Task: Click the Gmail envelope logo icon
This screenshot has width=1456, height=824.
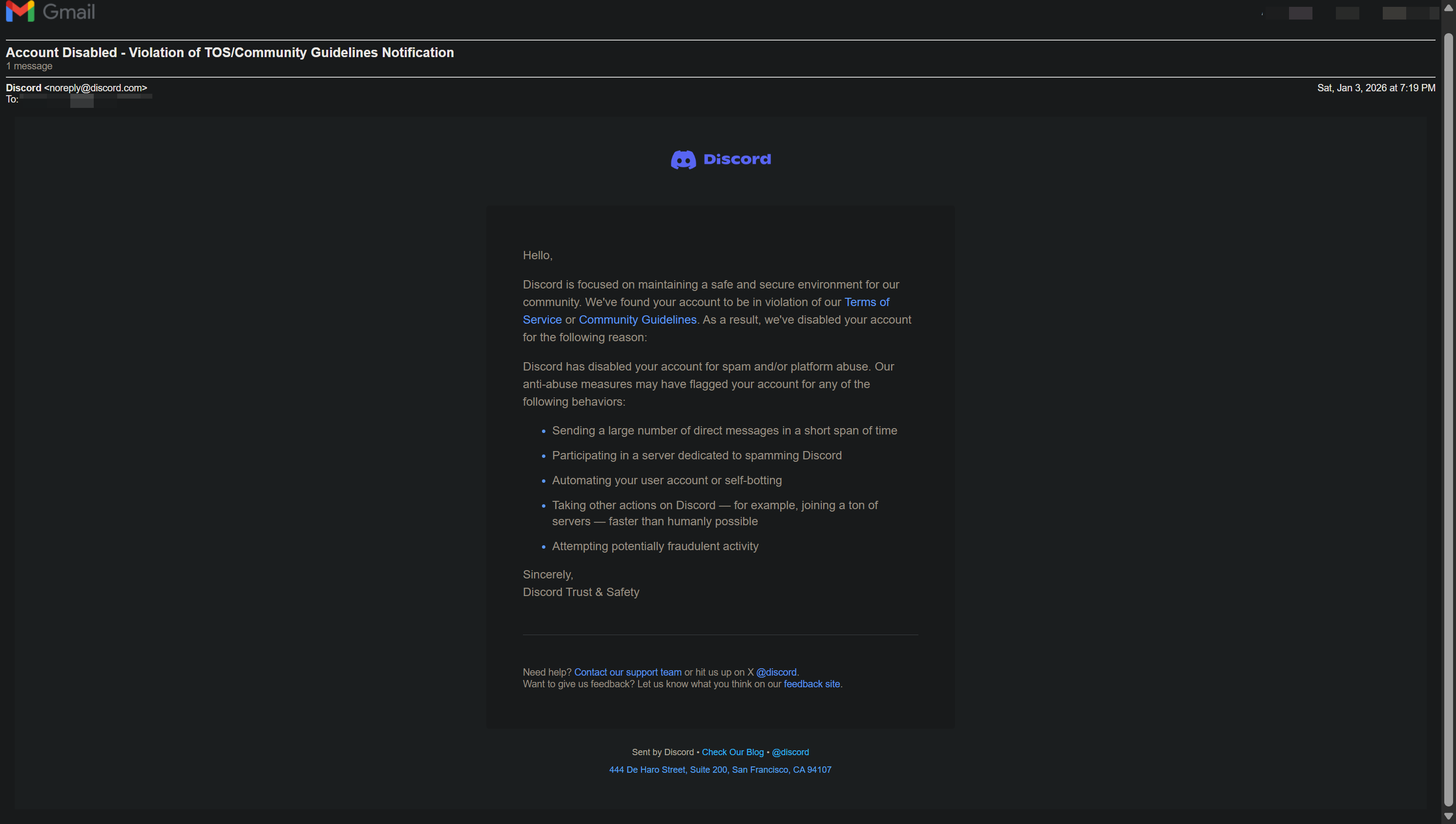Action: point(20,11)
